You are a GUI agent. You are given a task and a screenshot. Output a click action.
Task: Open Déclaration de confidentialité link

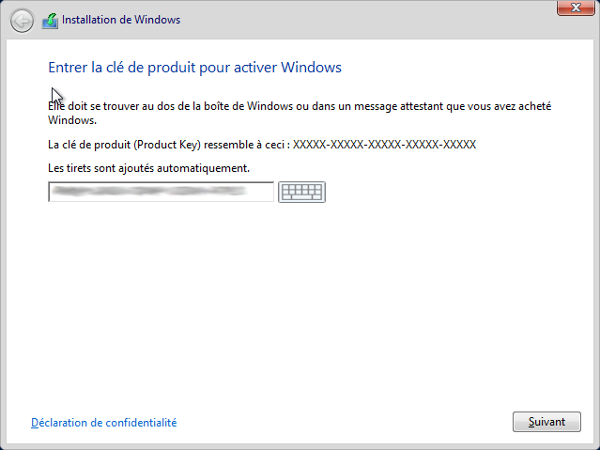[104, 422]
